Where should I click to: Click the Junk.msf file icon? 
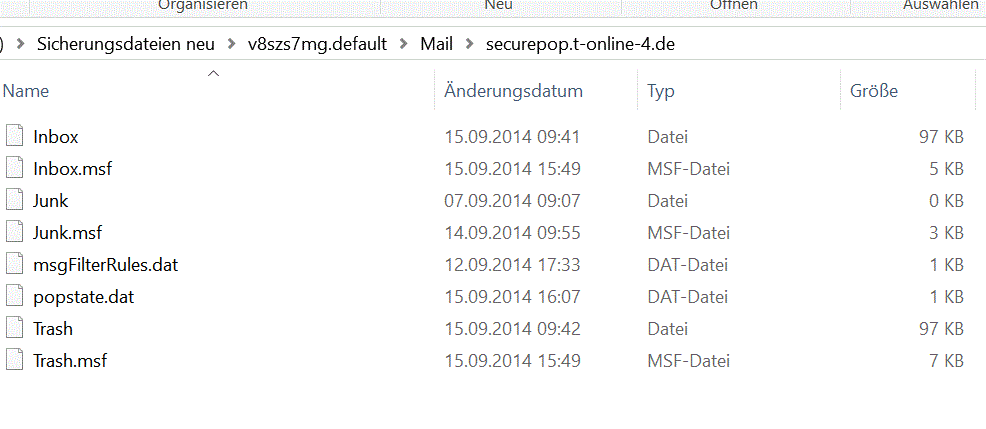[14, 233]
